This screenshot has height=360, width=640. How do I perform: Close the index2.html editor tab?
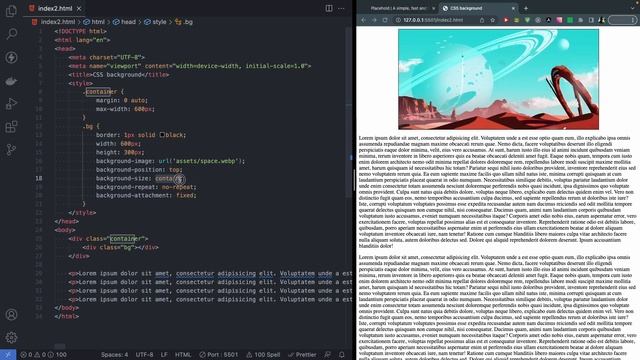(79, 9)
